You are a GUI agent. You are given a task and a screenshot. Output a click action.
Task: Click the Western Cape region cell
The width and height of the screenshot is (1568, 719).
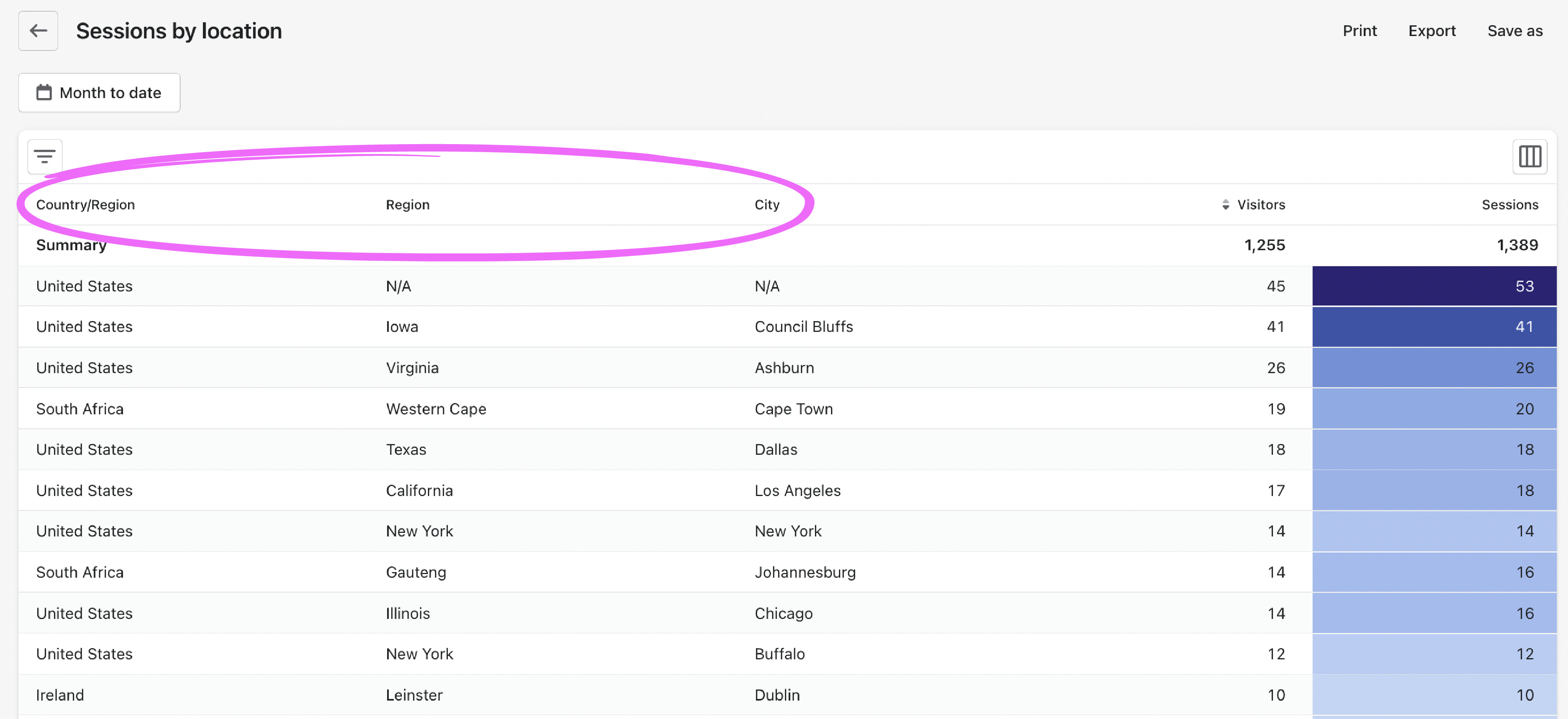pyautogui.click(x=436, y=409)
